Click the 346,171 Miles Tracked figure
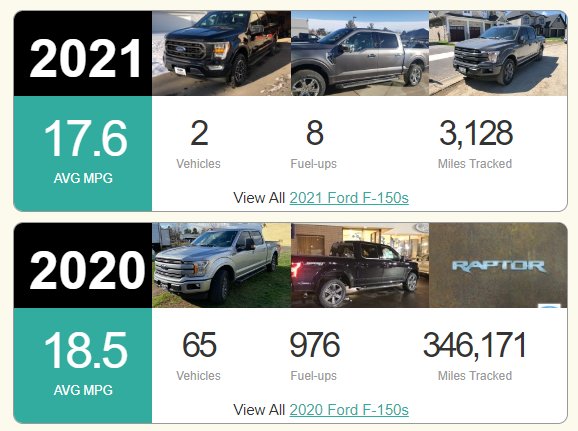The image size is (578, 431). click(x=475, y=356)
